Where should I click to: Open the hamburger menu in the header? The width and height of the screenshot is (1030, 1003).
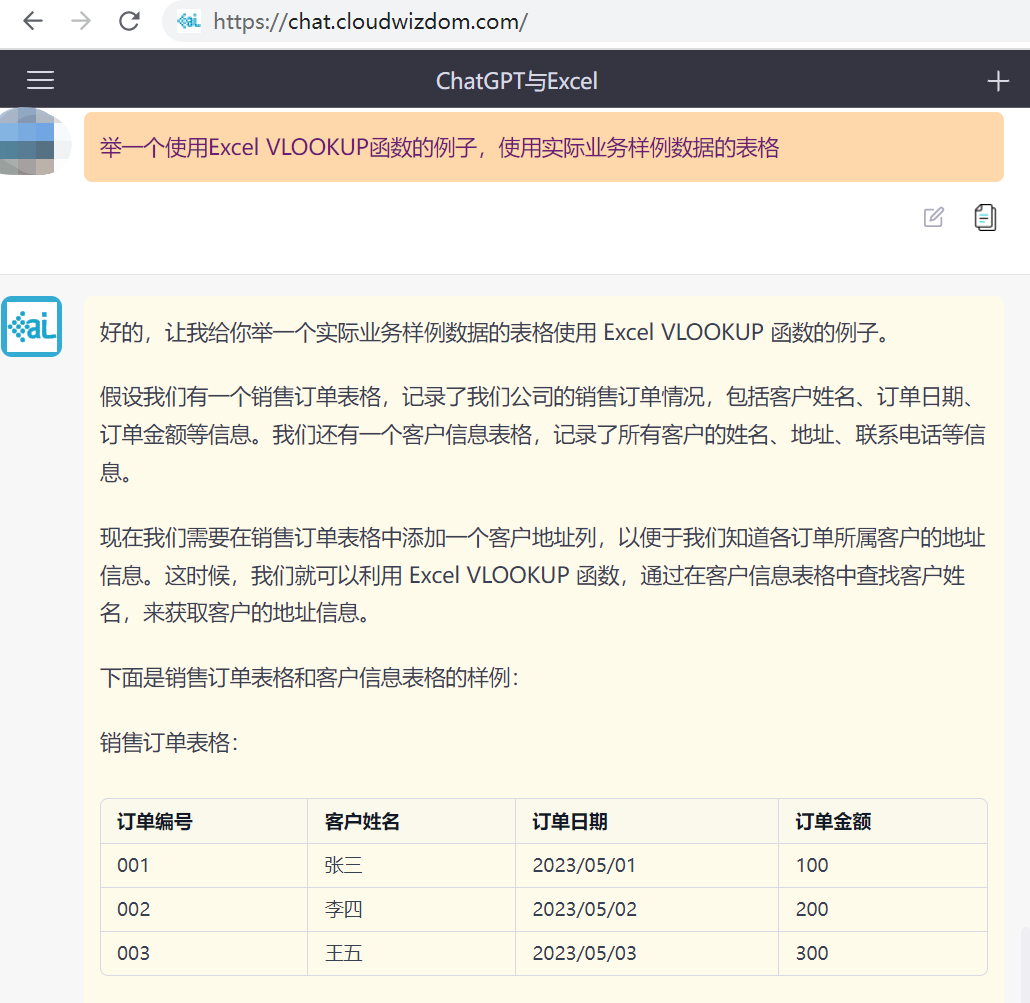pos(40,80)
